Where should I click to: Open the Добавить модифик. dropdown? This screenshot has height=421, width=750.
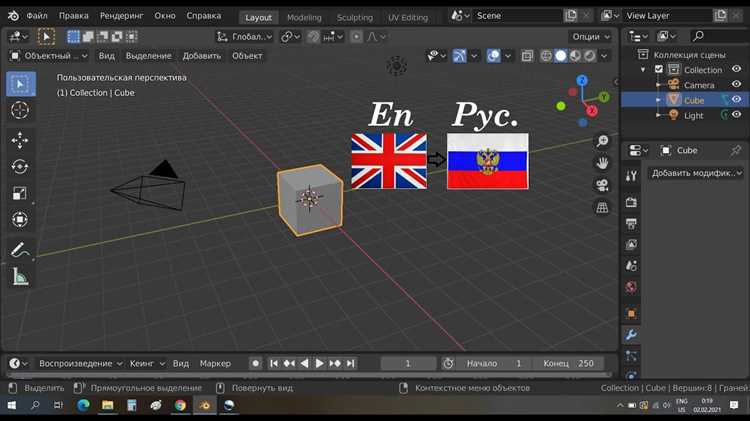pyautogui.click(x=696, y=173)
